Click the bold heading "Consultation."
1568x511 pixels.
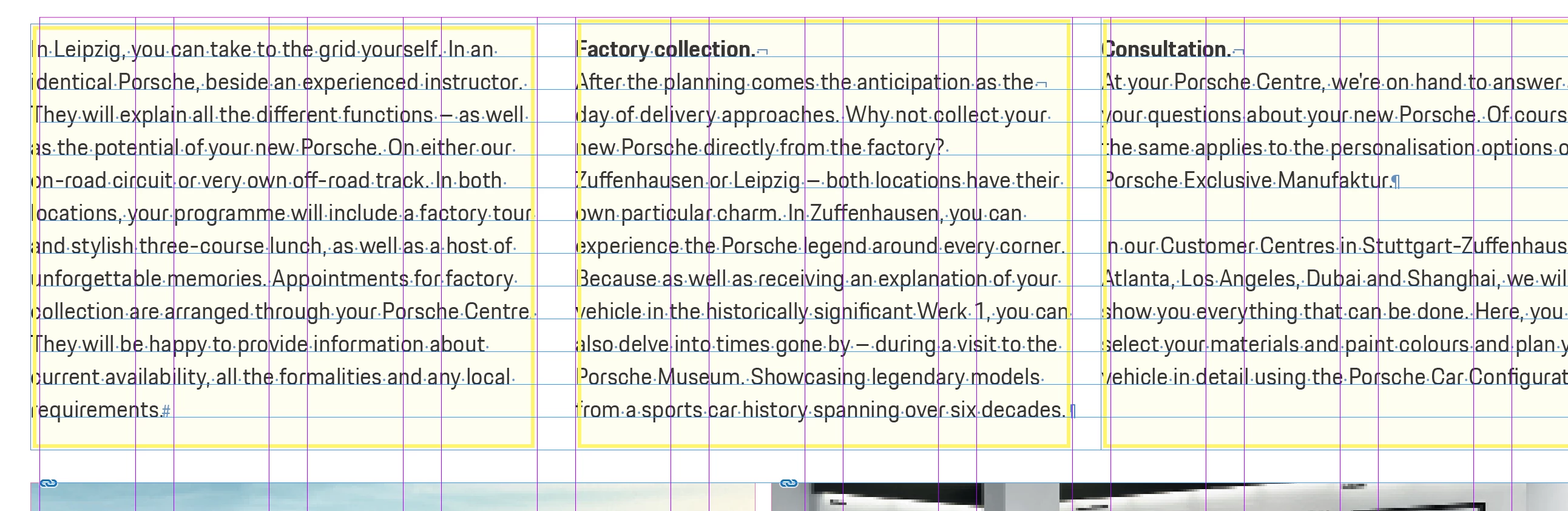[x=1167, y=49]
